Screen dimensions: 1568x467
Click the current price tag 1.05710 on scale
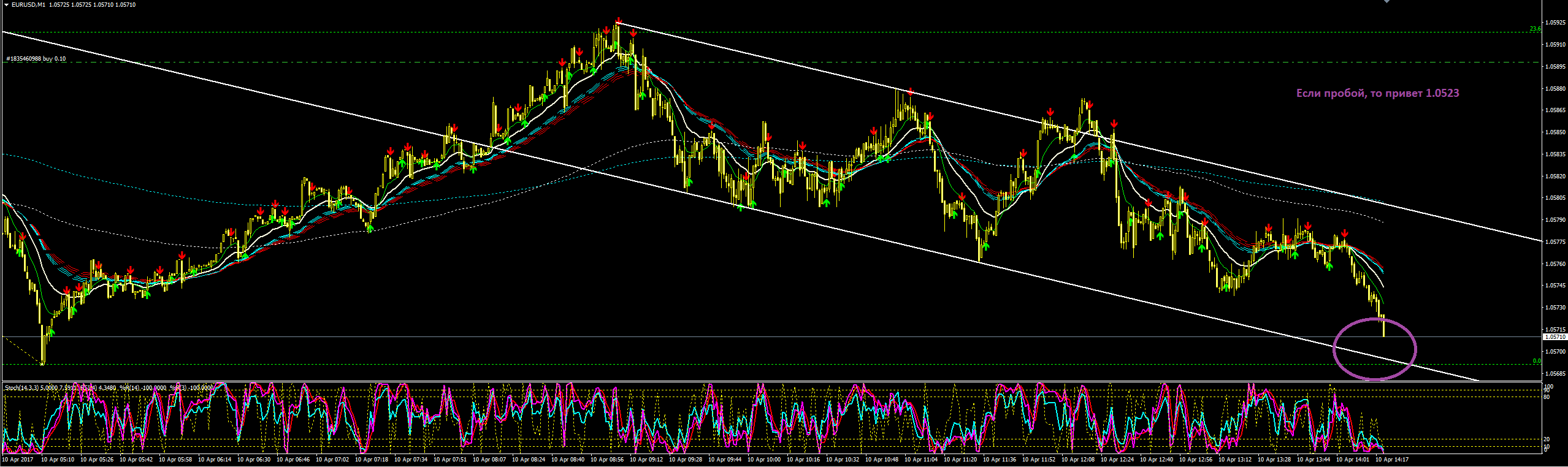click(1555, 337)
